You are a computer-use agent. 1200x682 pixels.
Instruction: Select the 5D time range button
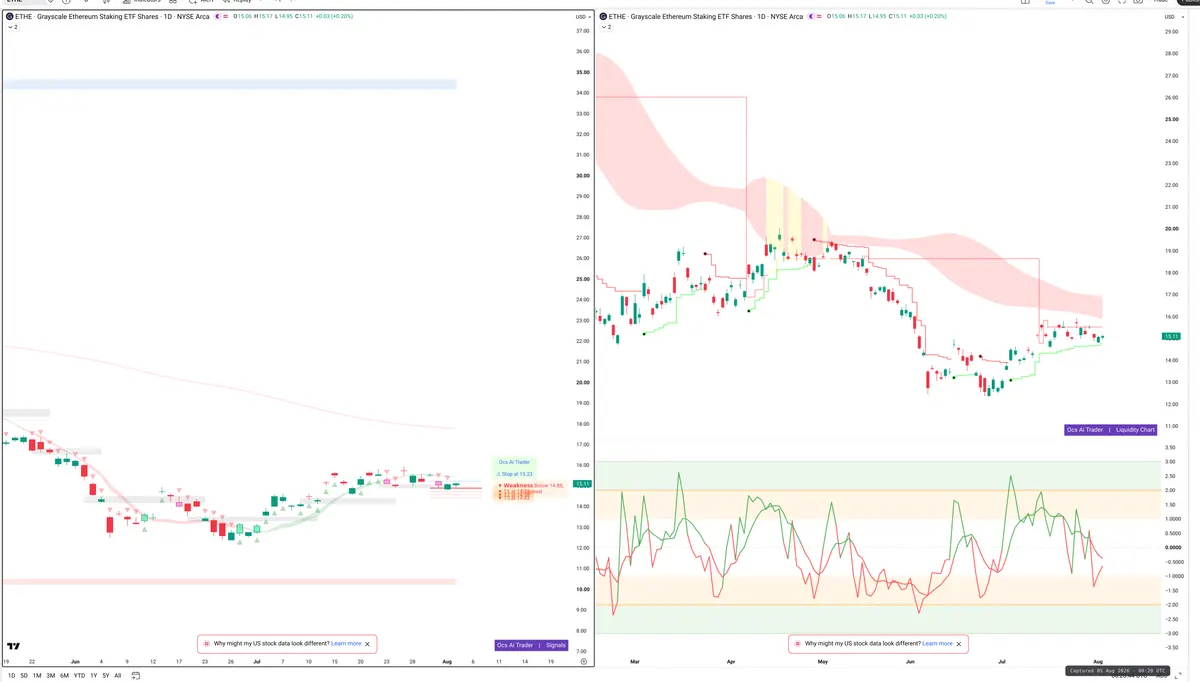click(24, 676)
